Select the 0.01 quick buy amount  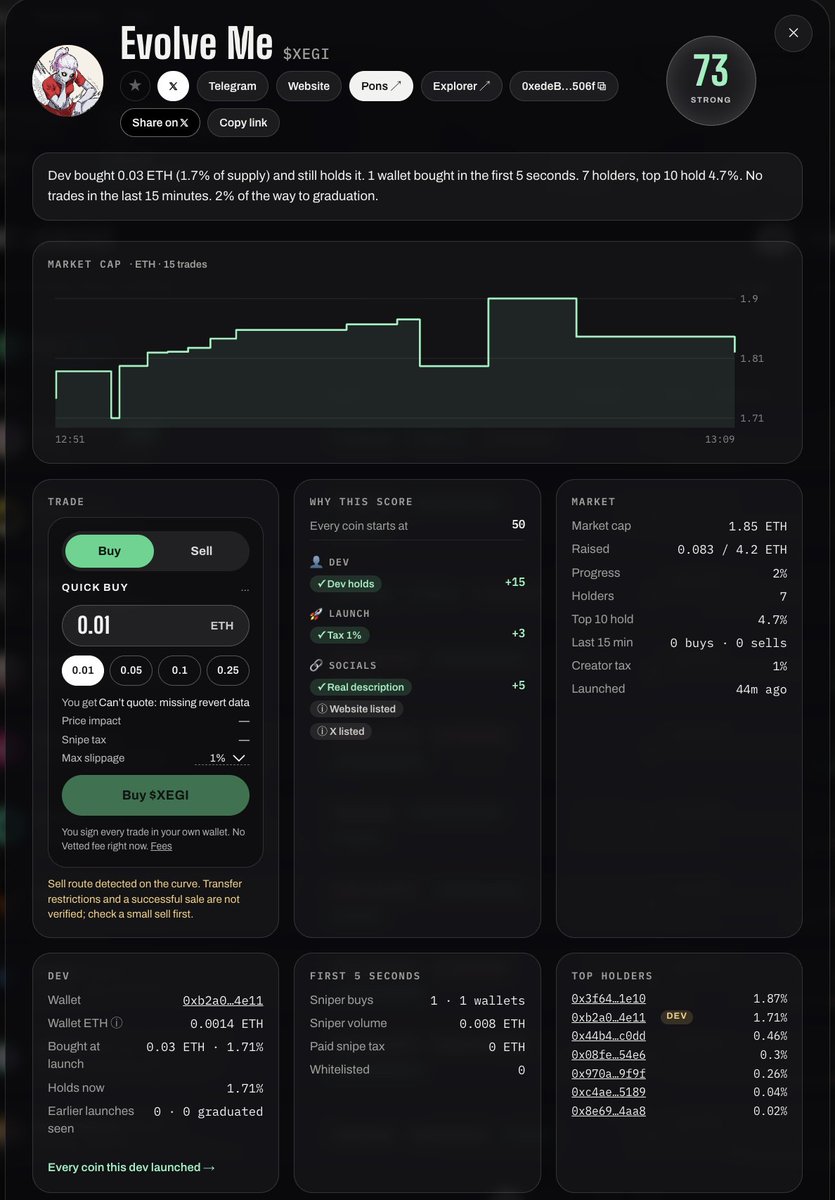point(83,670)
